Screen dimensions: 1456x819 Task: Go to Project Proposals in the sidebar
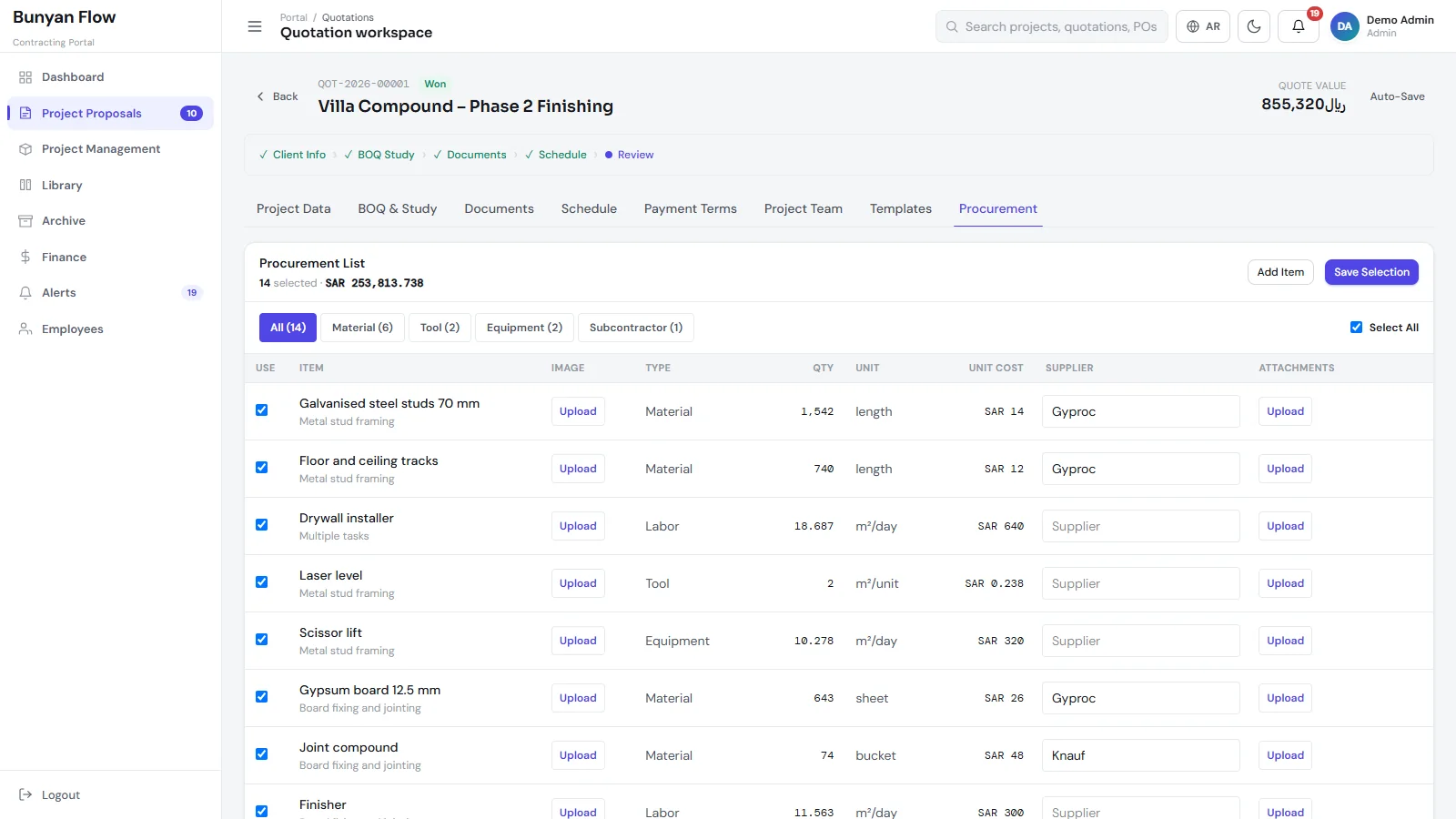pyautogui.click(x=110, y=114)
